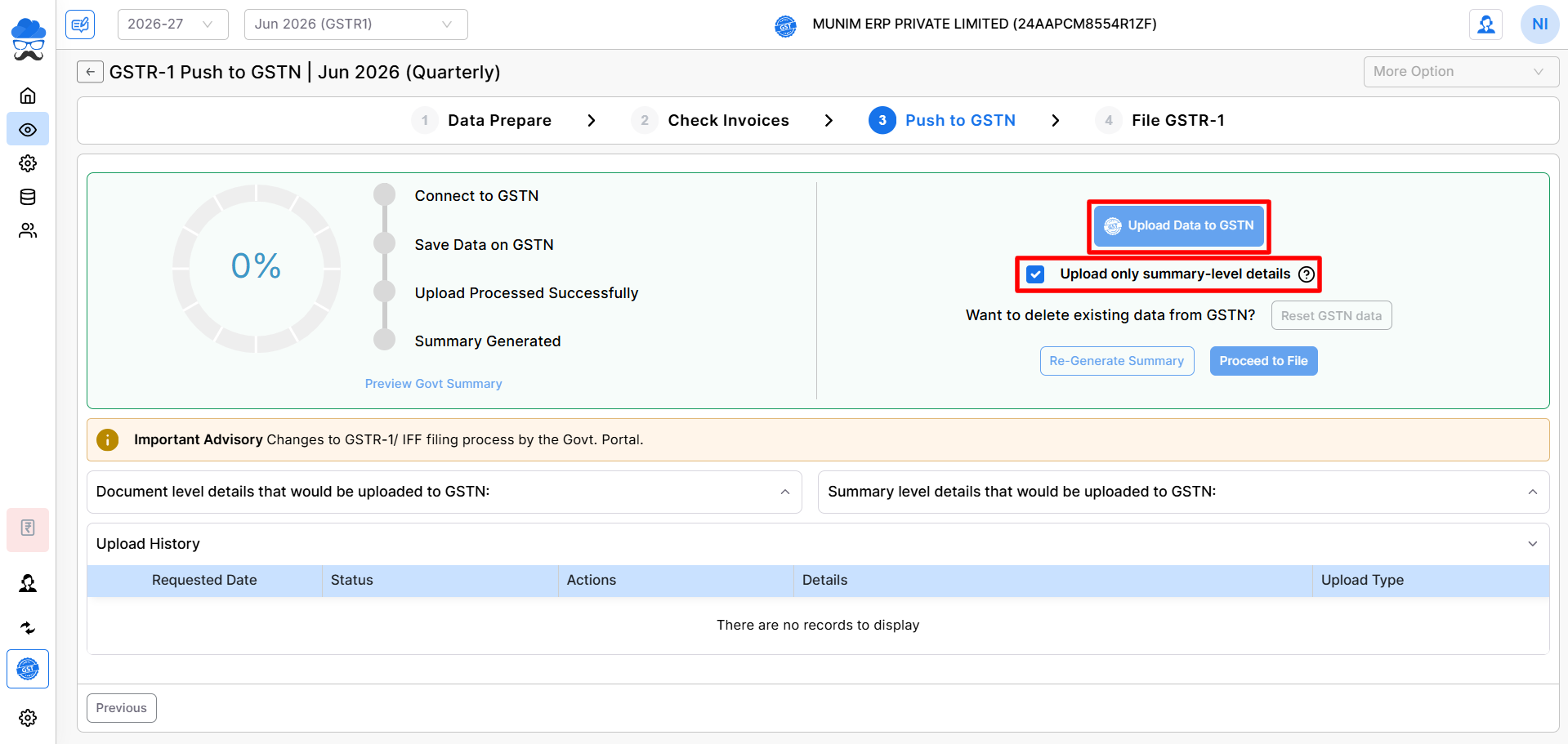Click the Status column header
1568x744 pixels.
coord(440,580)
